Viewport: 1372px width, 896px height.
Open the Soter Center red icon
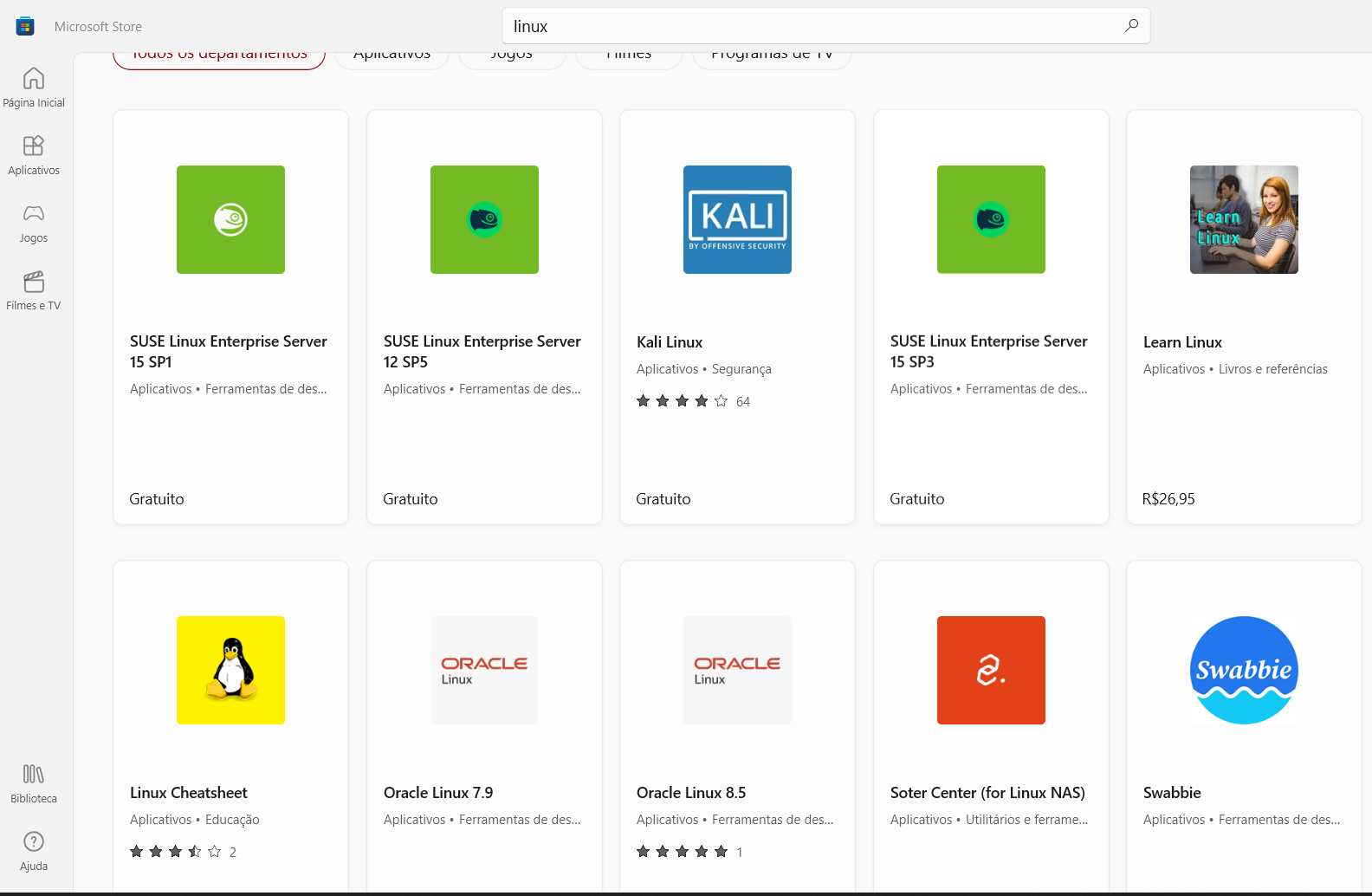pyautogui.click(x=991, y=670)
